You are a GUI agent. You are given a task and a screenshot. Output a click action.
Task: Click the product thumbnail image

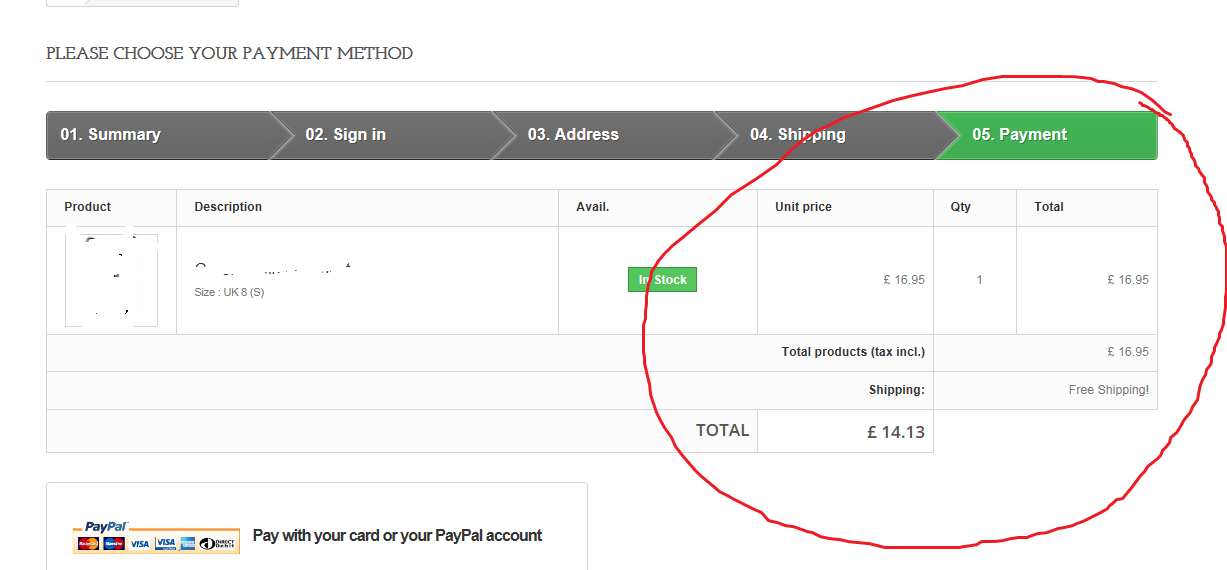coord(111,280)
